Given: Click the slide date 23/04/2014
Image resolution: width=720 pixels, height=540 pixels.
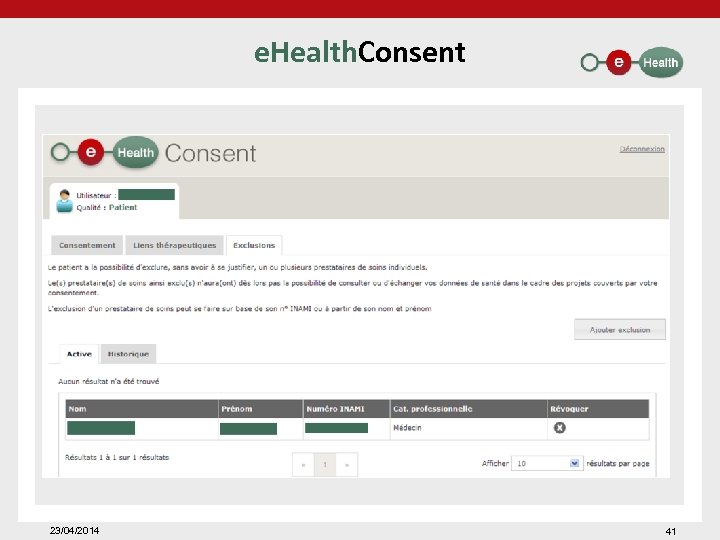Looking at the screenshot, I should click(x=74, y=530).
